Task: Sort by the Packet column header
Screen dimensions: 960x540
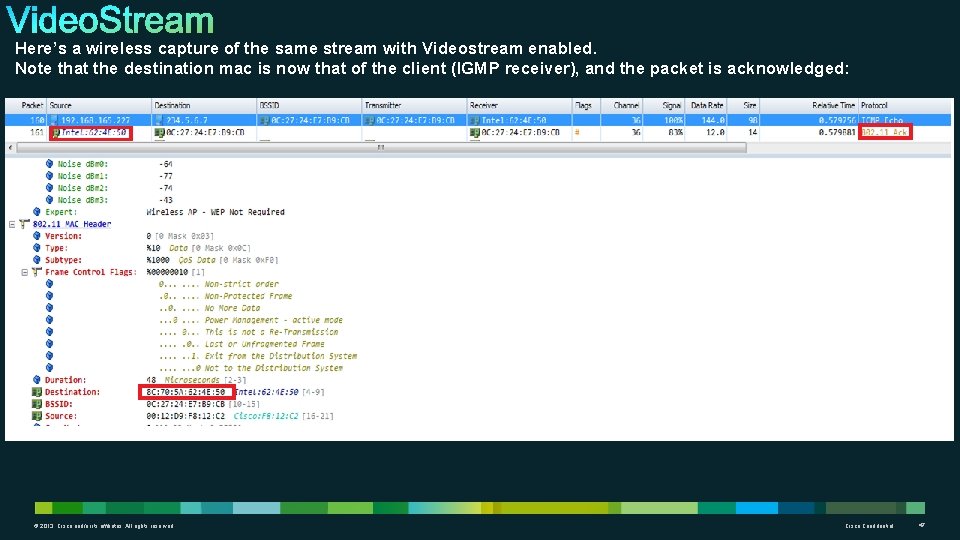Action: click(32, 105)
